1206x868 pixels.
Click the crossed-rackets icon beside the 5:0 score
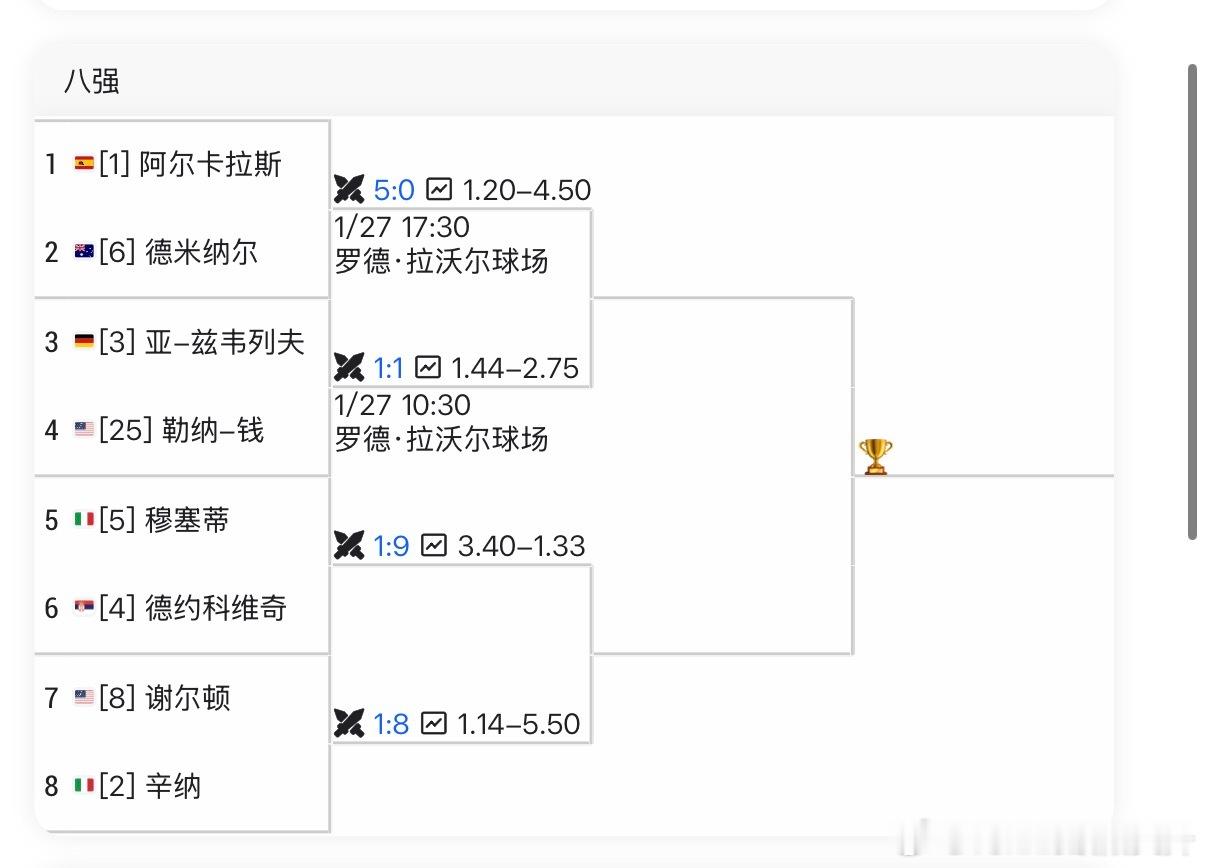tap(349, 189)
